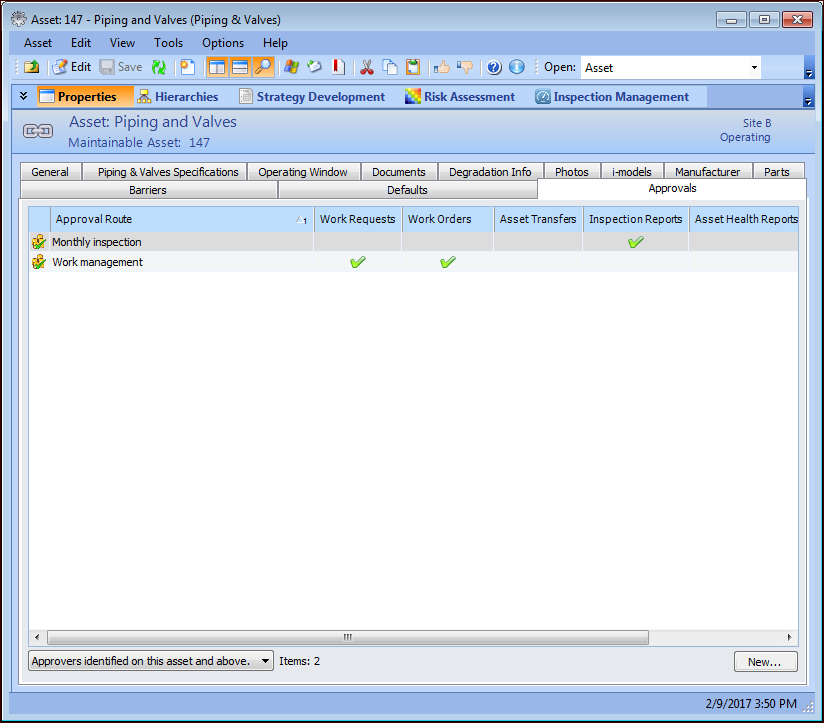This screenshot has height=723, width=824.
Task: Click the Cut scissors icon
Action: pos(366,67)
